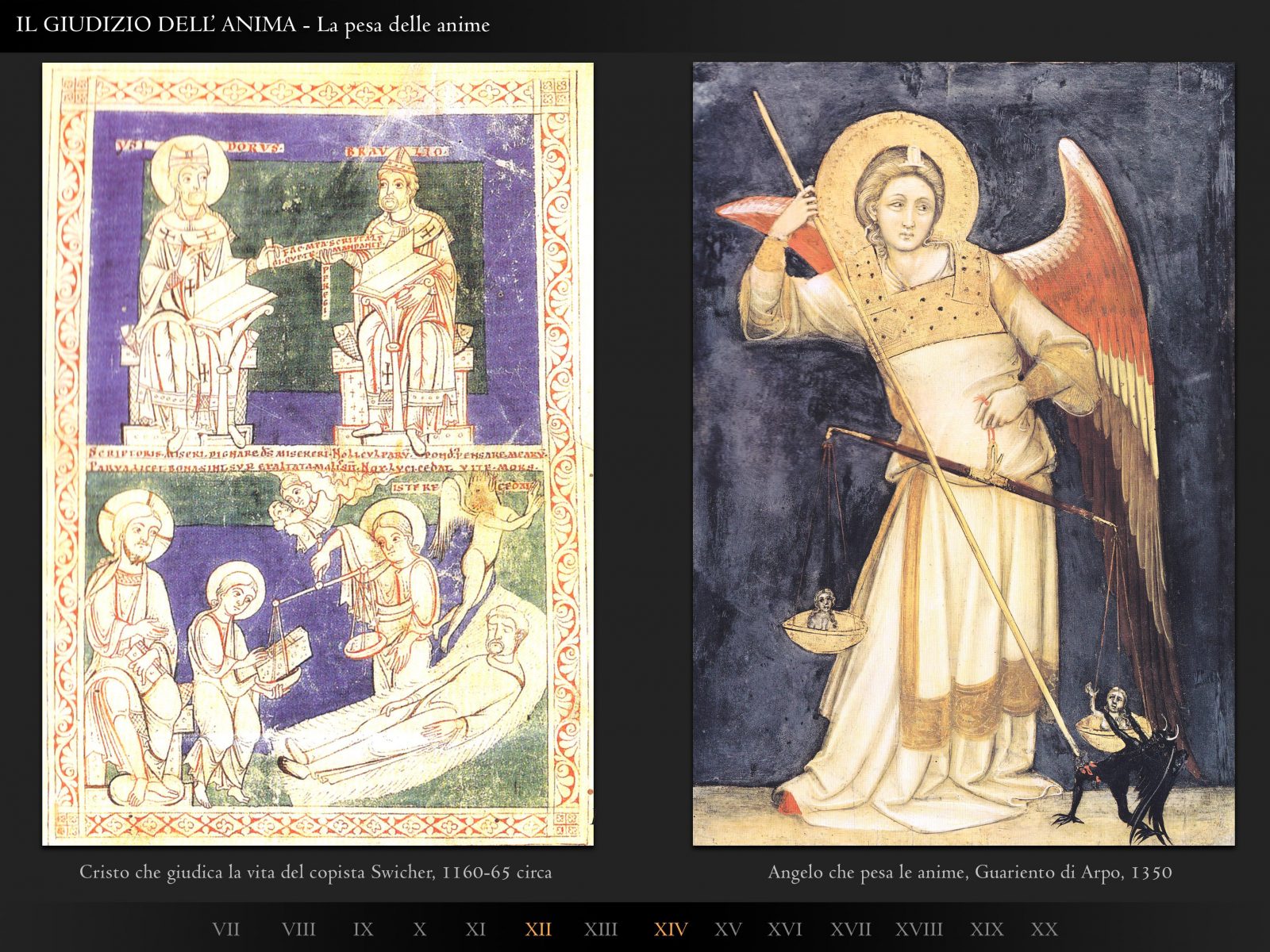Open the Guariento angel painting

tap(964, 454)
